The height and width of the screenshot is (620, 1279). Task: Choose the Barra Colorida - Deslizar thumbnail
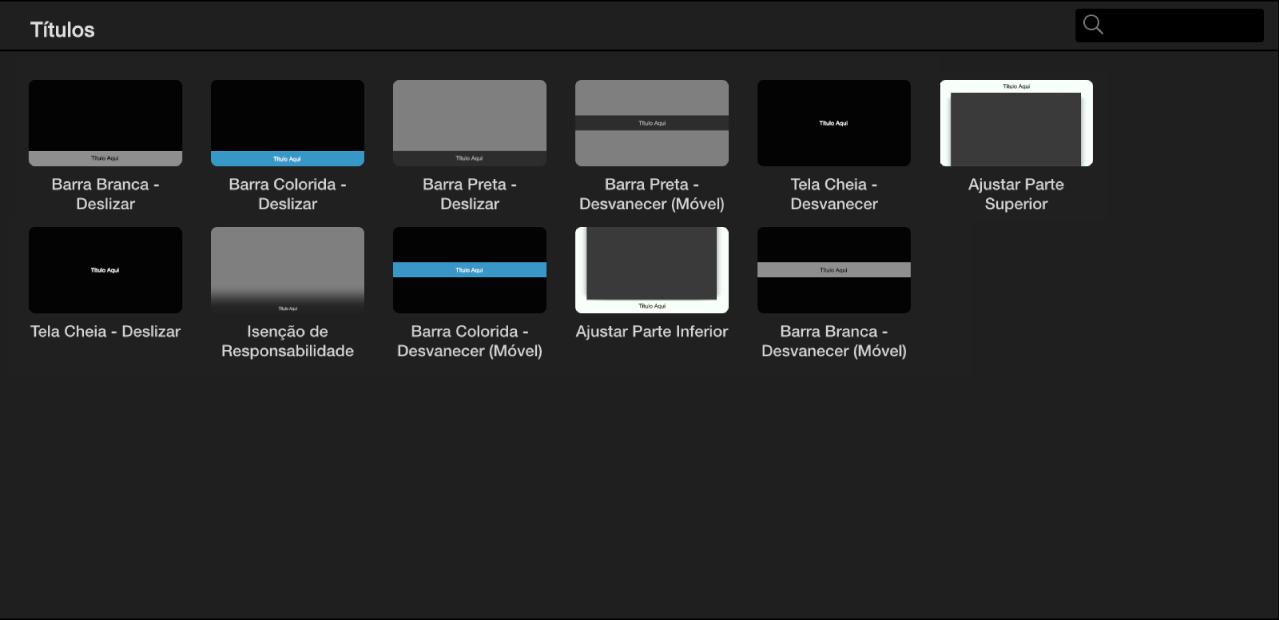(287, 123)
